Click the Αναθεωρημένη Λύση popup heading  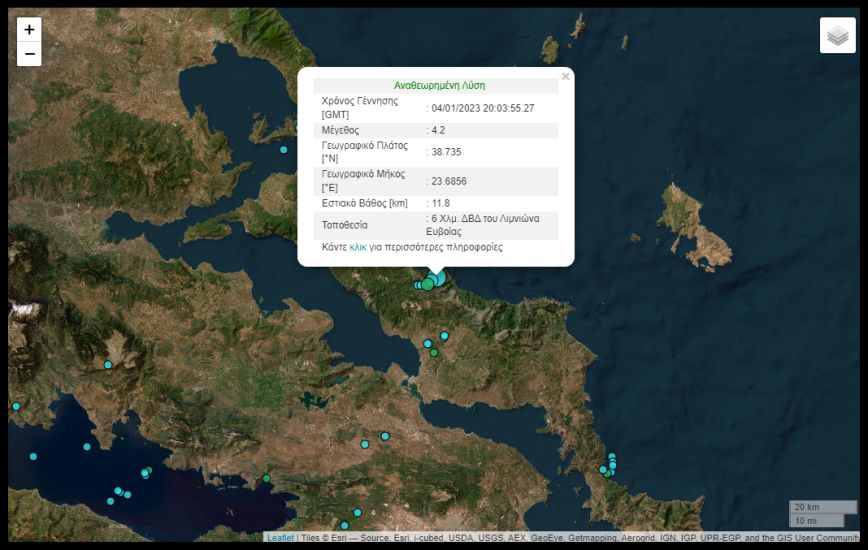(x=439, y=86)
